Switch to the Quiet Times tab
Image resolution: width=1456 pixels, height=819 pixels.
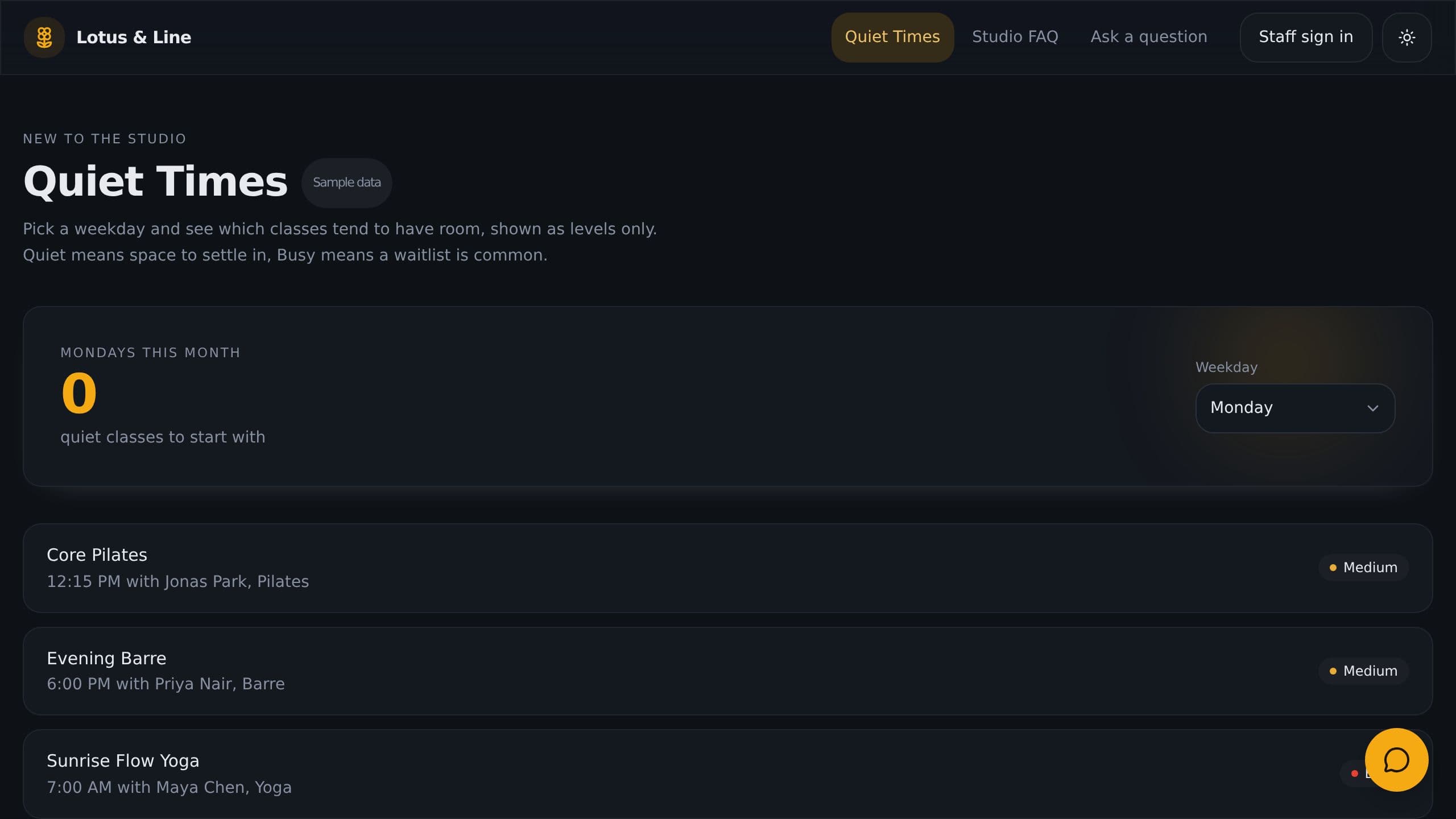pos(892,38)
